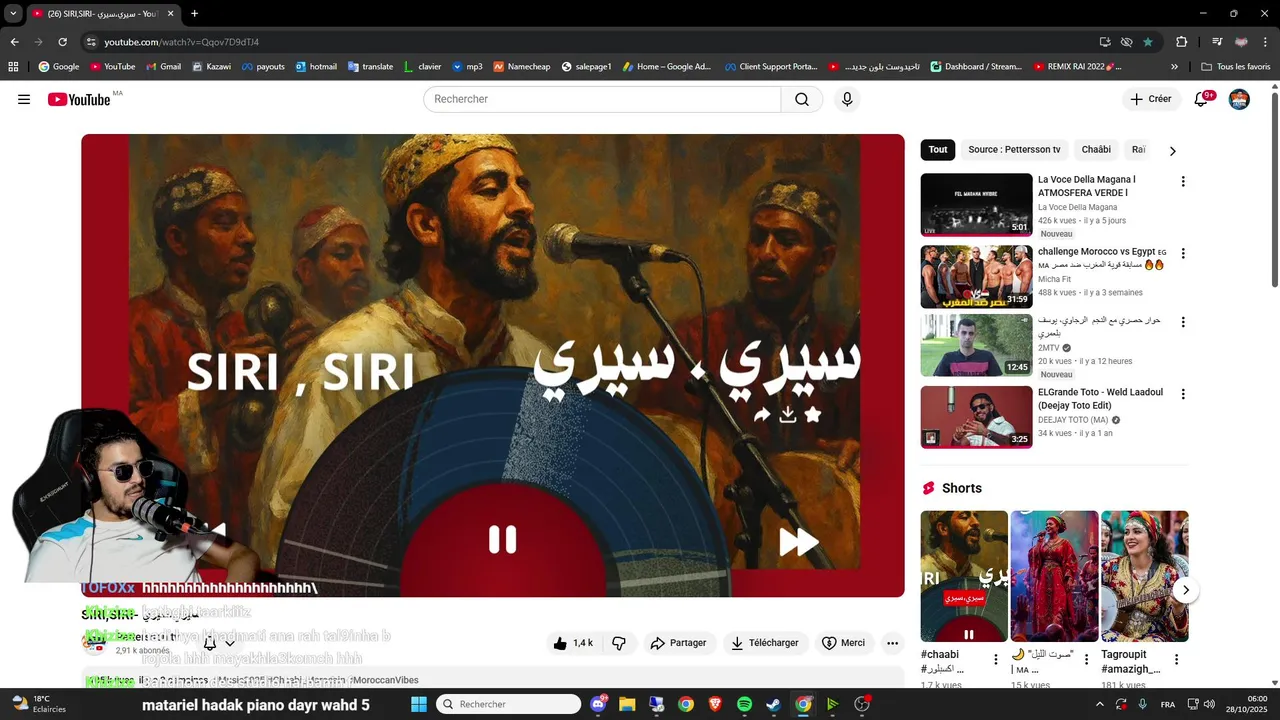Open options for Tagroupit short
The width and height of the screenshot is (1280, 720).
coord(1177,659)
